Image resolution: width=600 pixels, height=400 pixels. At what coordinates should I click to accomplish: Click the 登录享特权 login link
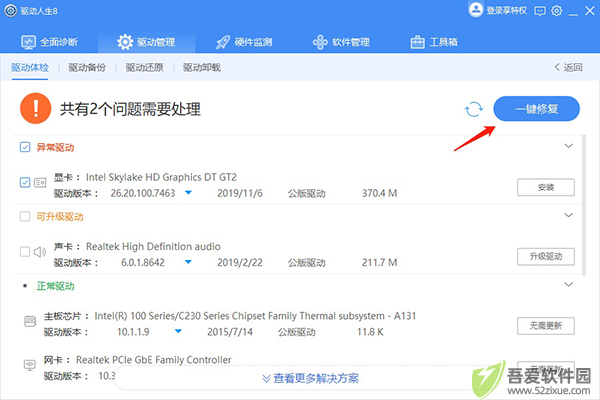tap(506, 11)
